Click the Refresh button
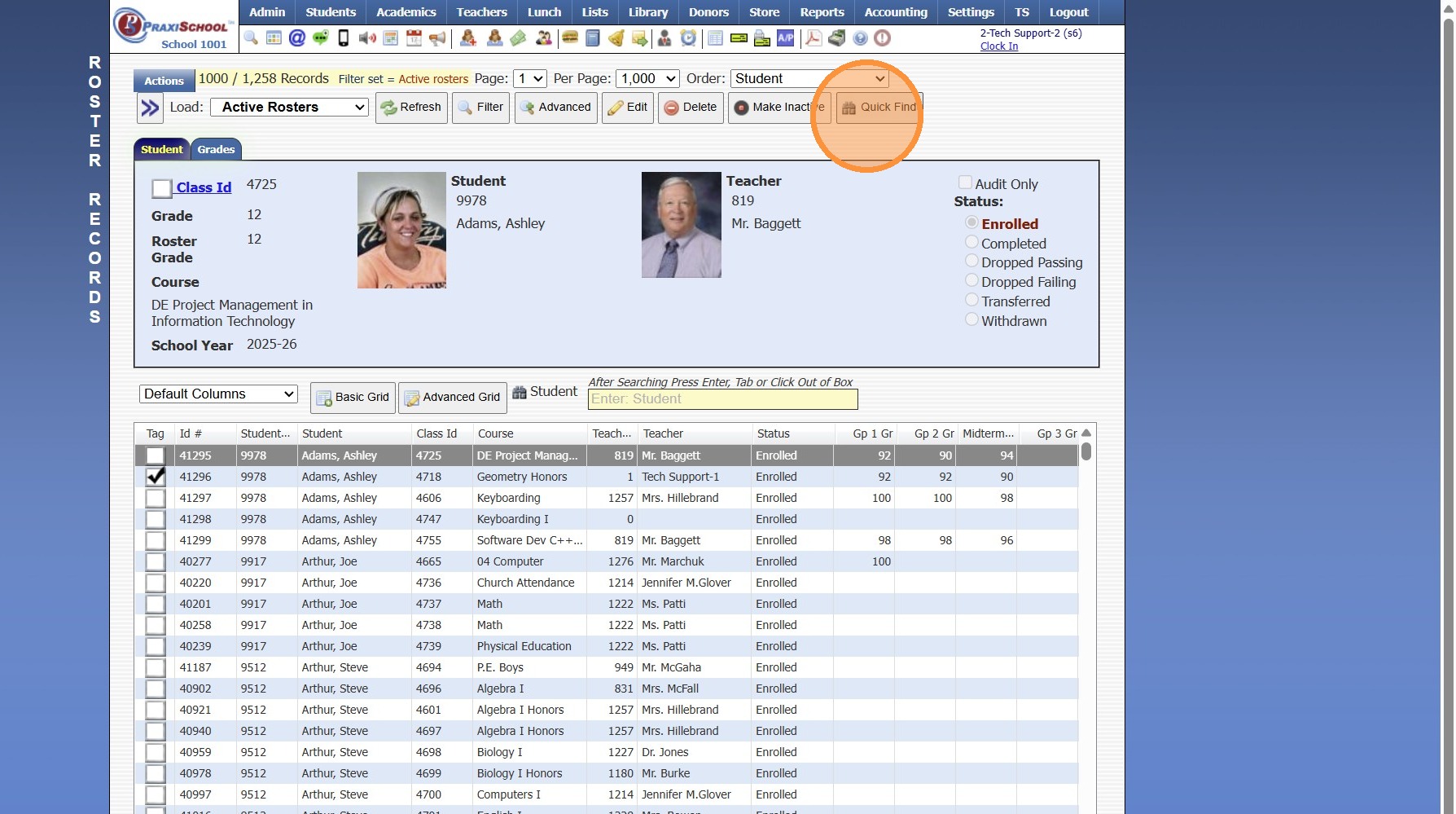 tap(411, 108)
